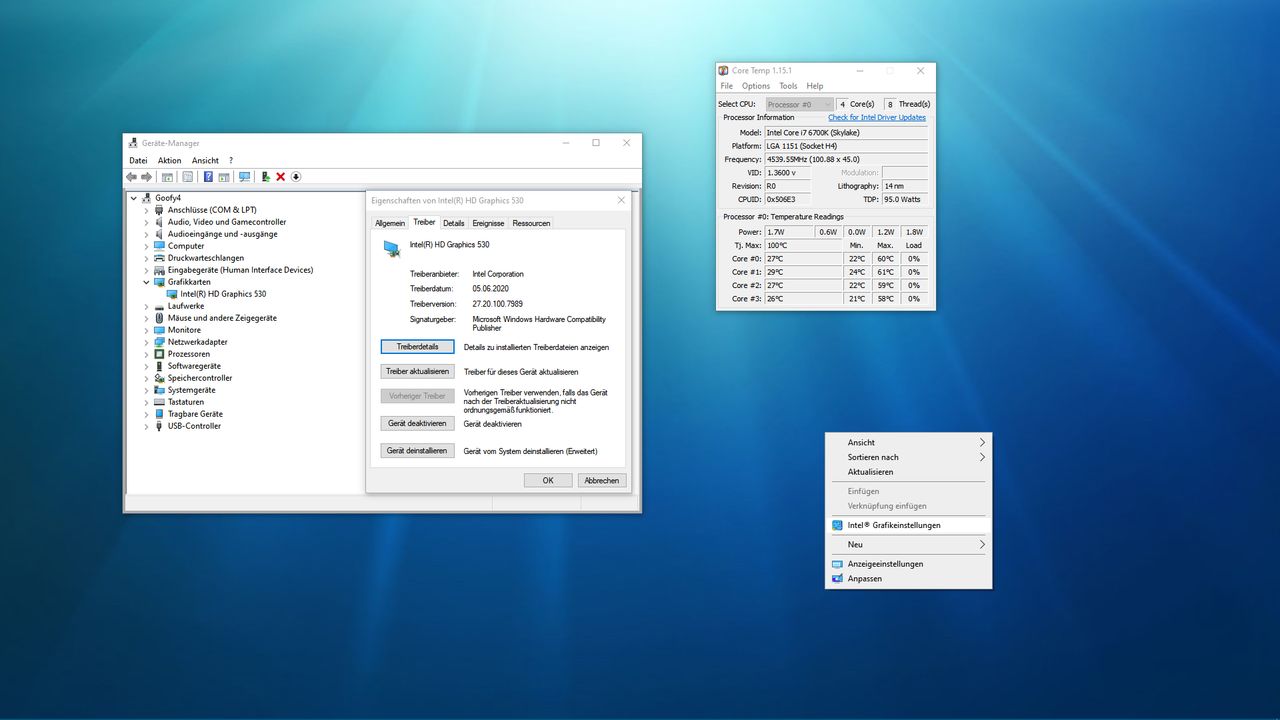Click the Treiber aktualisieren button
Viewport: 1280px width, 720px height.
(x=418, y=371)
